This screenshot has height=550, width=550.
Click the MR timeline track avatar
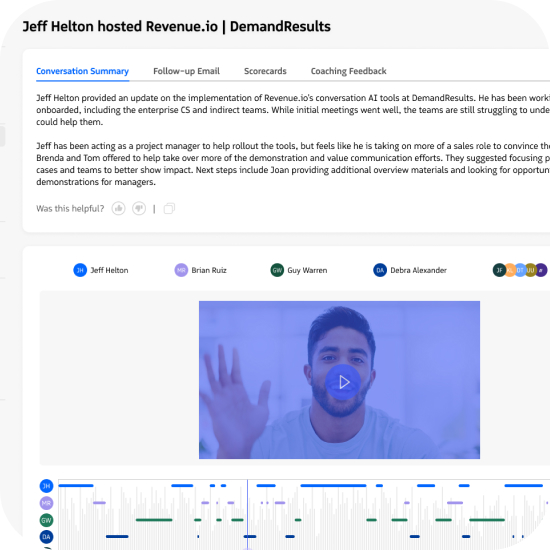tap(46, 503)
